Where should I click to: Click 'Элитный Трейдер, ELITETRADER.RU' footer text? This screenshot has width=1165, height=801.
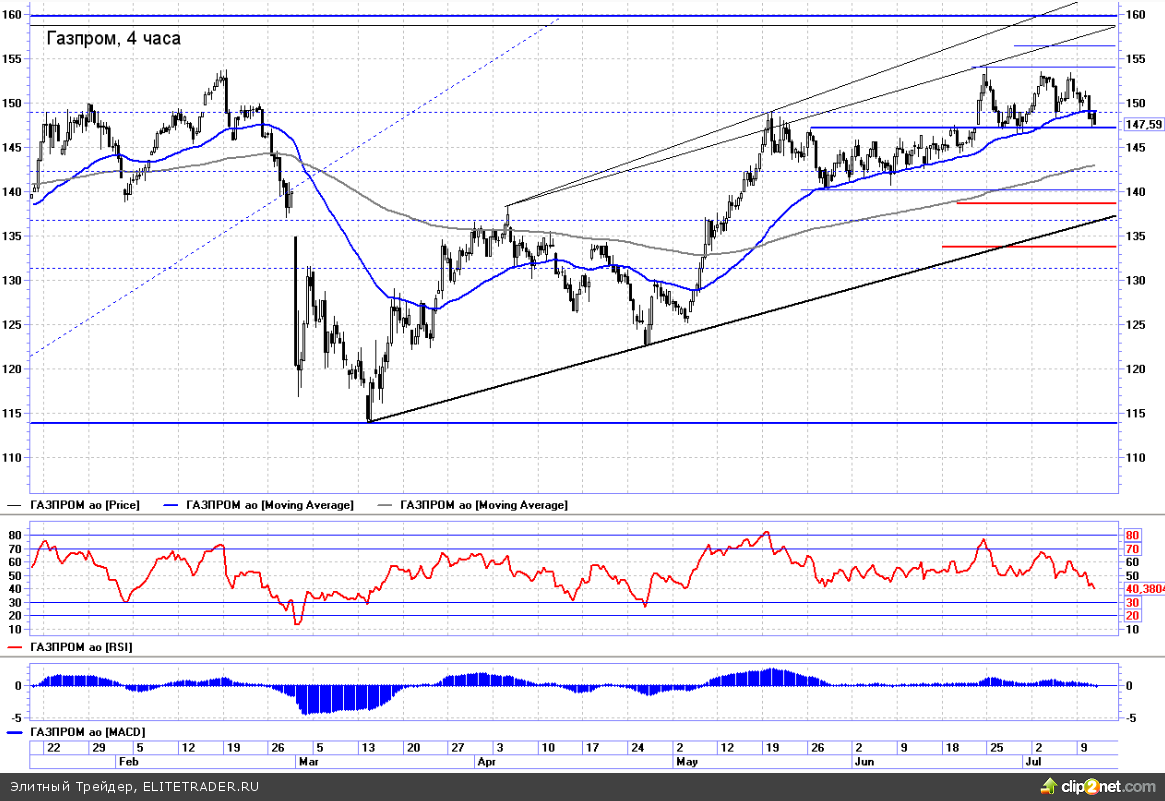point(134,786)
